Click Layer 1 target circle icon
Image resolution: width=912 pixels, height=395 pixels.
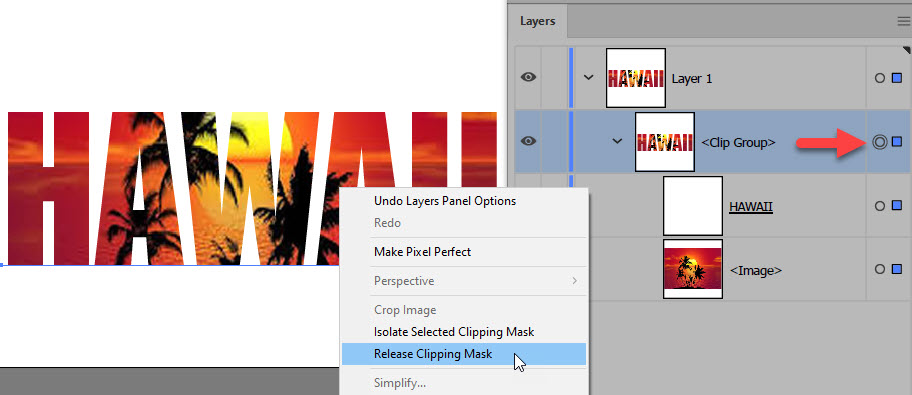click(880, 78)
